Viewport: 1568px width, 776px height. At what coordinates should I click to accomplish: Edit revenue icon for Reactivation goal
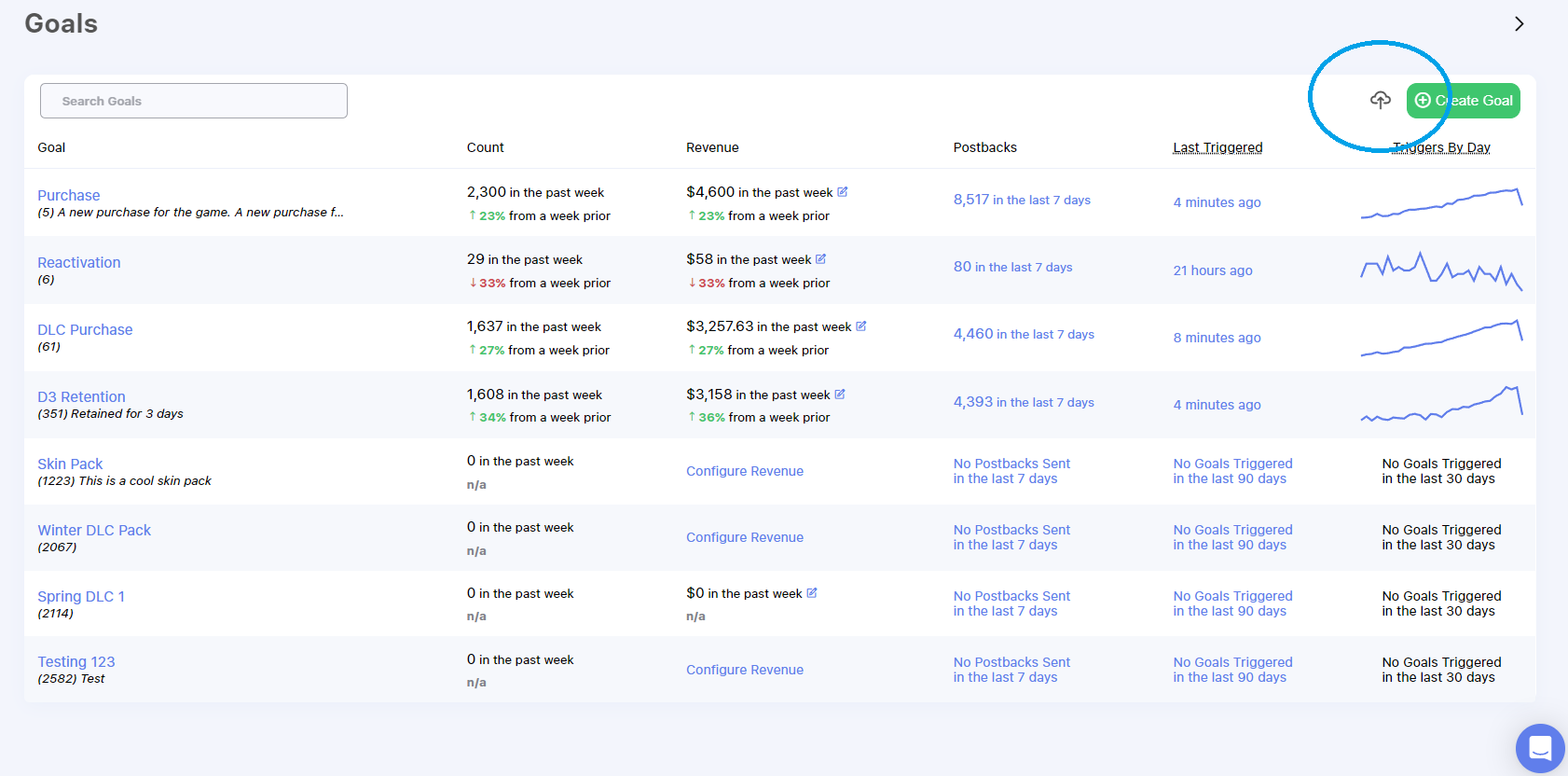(821, 259)
